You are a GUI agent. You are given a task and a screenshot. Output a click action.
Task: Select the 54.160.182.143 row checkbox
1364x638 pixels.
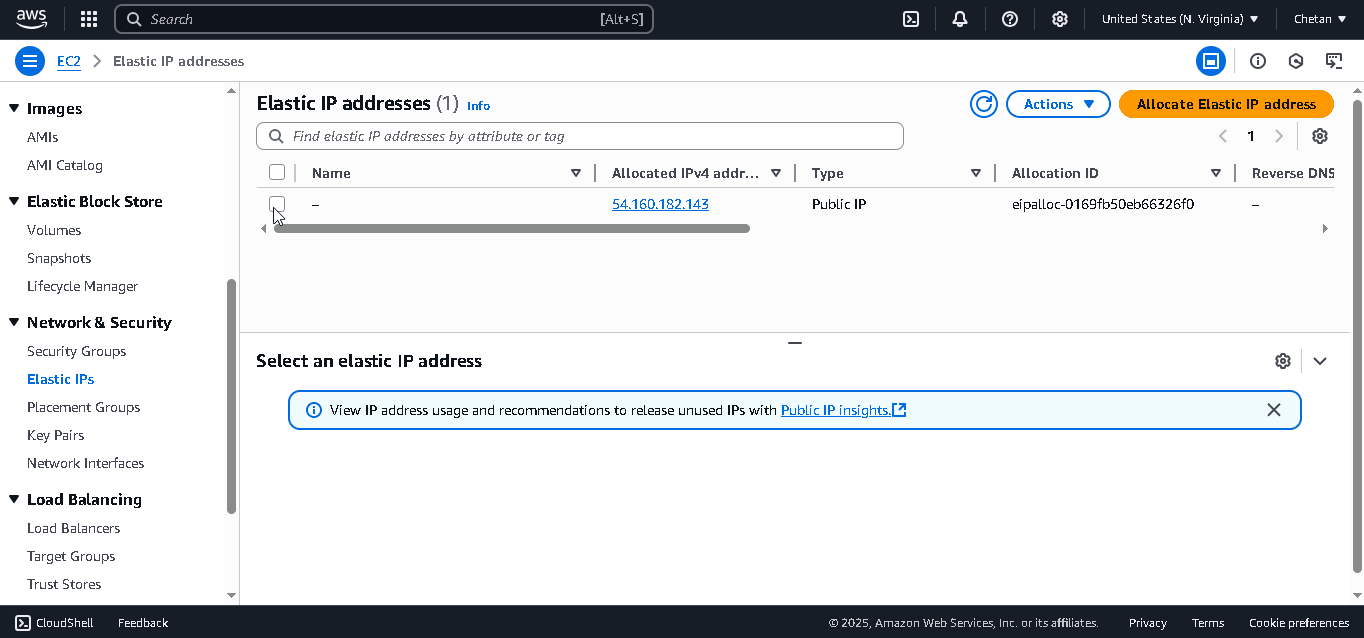click(277, 204)
